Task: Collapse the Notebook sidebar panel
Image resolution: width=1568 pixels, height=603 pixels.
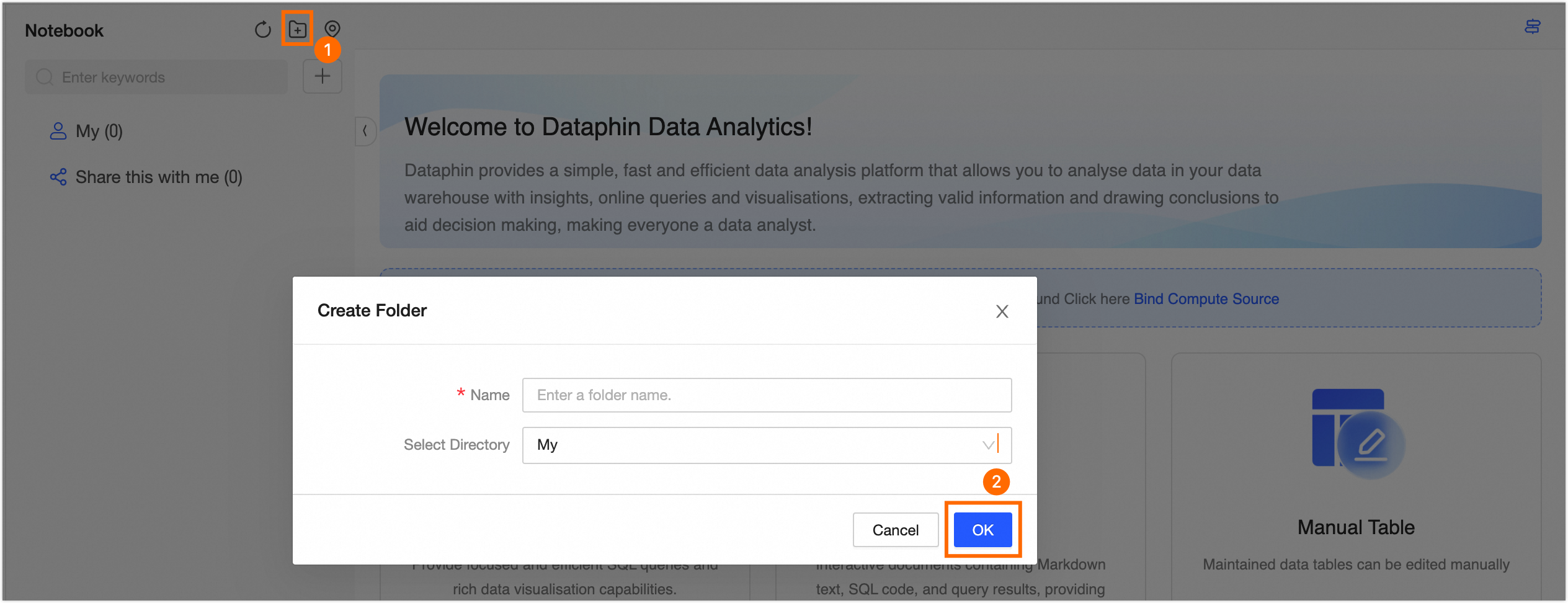Action: coord(365,131)
